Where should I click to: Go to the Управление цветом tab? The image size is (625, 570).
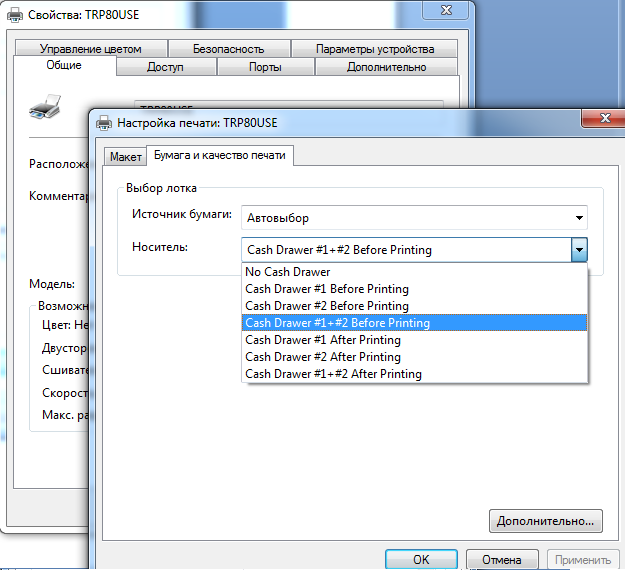pos(90,49)
